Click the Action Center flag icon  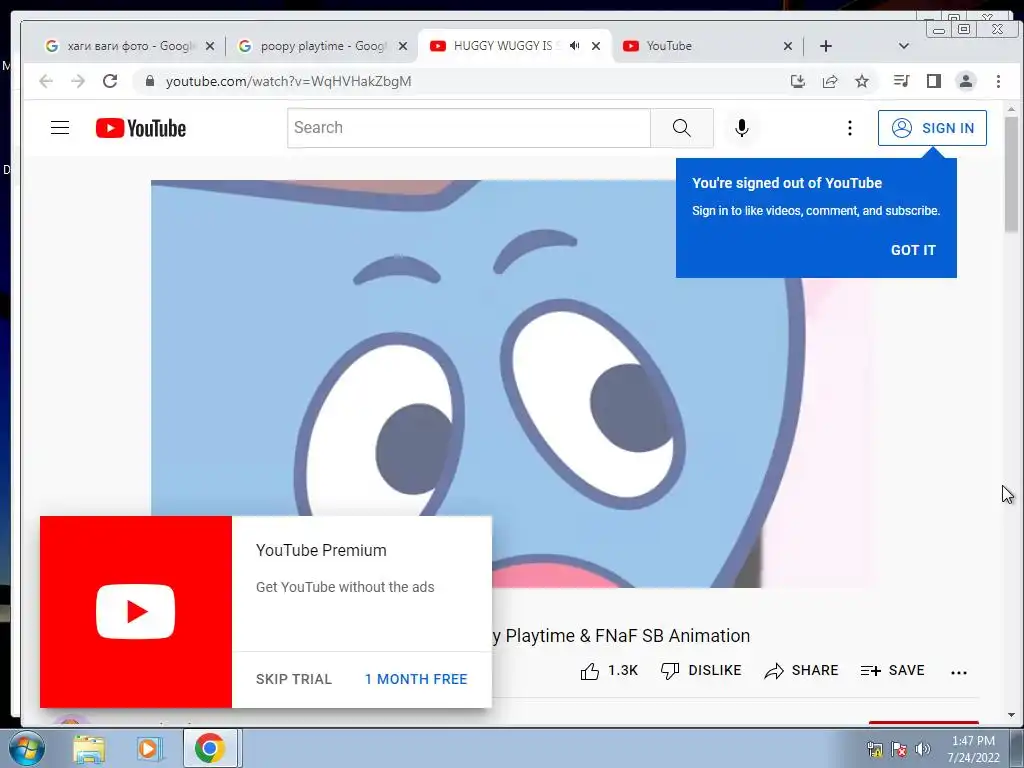click(899, 749)
